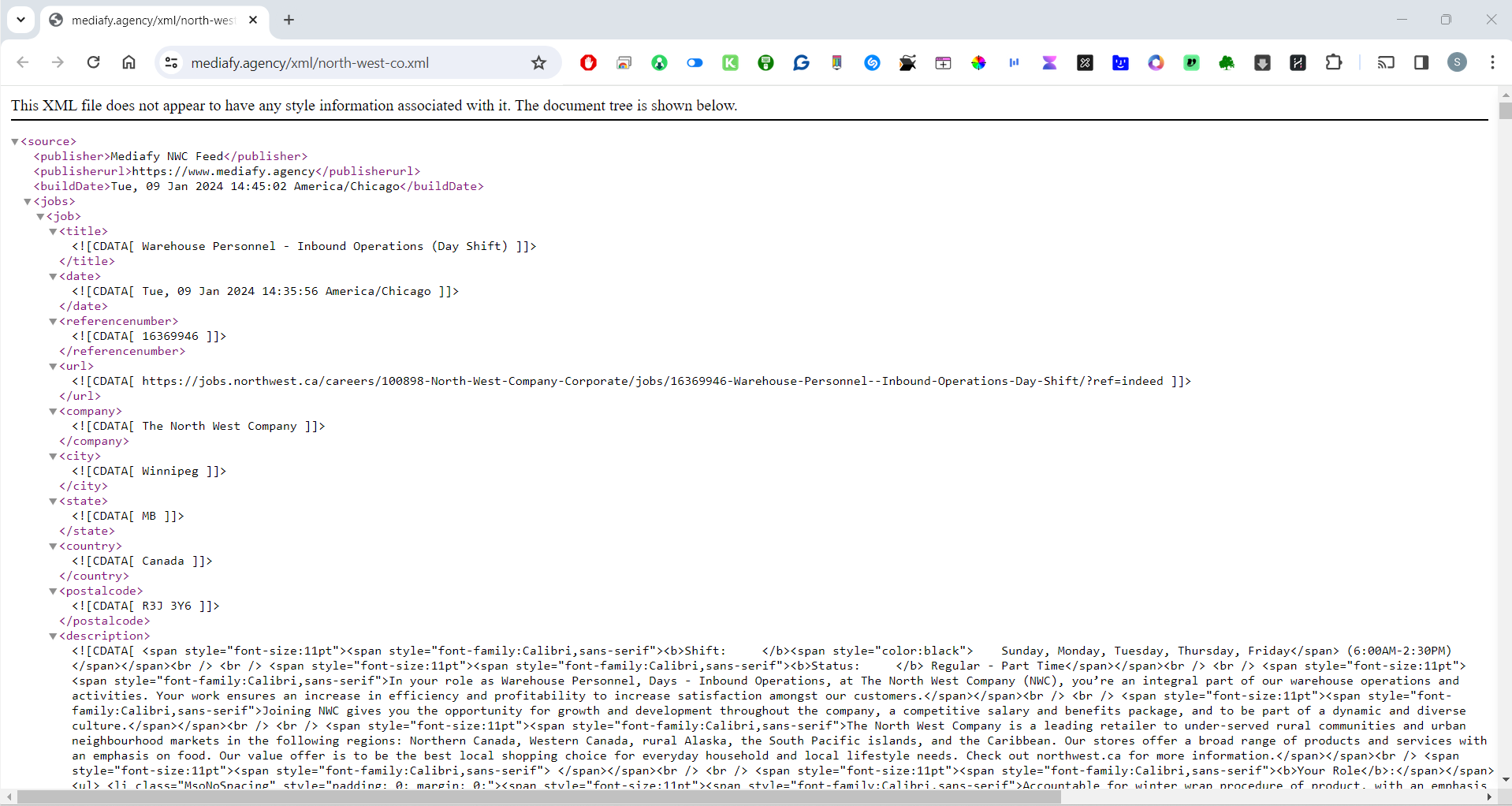View site information icon in address bar
The image size is (1512, 806).
point(171,62)
